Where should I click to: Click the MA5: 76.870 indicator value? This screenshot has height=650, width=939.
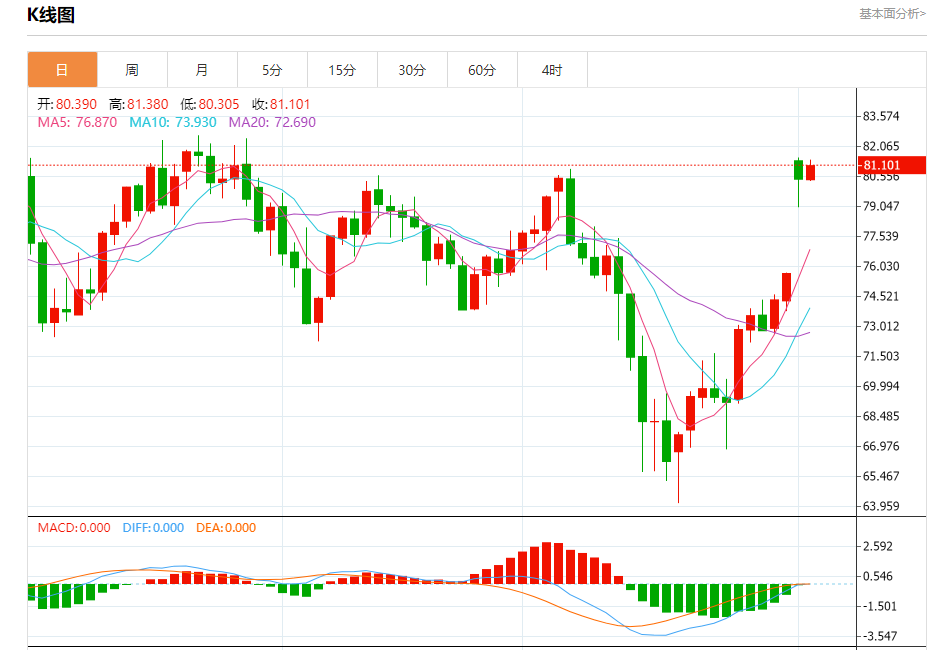click(x=77, y=122)
